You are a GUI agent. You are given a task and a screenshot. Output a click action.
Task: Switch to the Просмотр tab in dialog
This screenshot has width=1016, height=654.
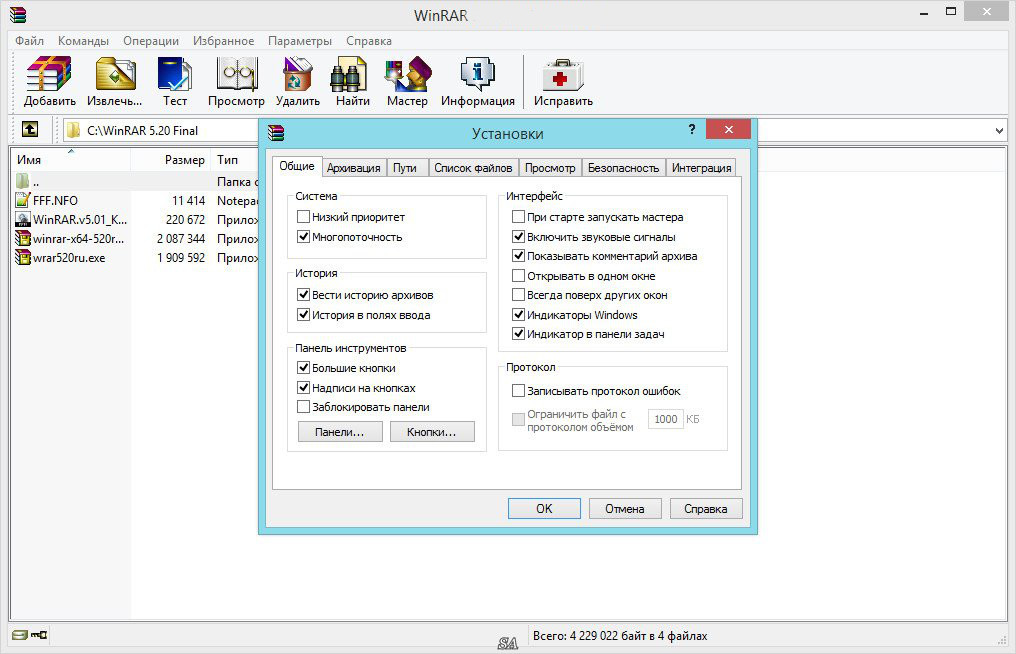tap(550, 168)
